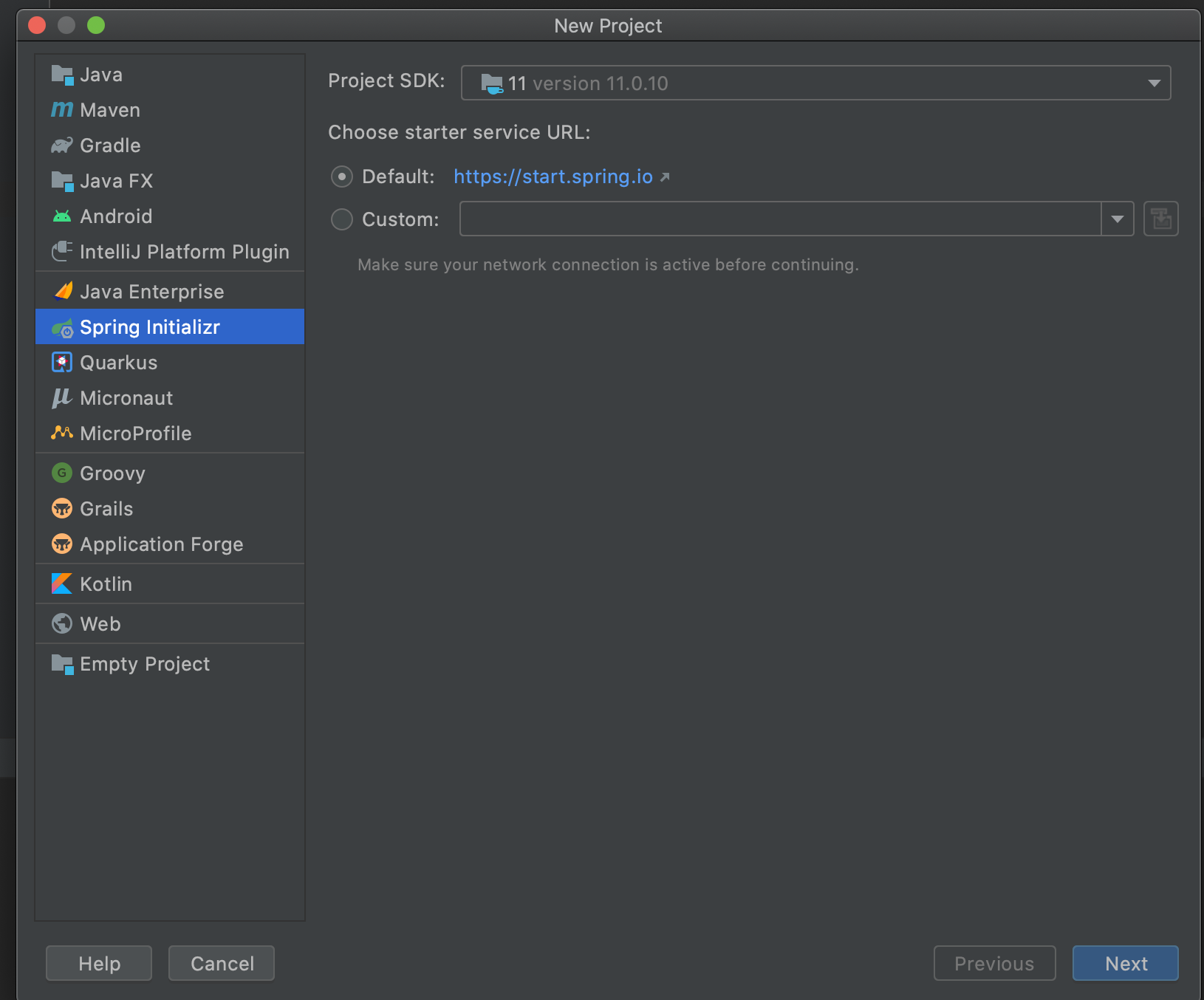Select the Micronaut mu icon
The image size is (1204, 1000).
(62, 398)
